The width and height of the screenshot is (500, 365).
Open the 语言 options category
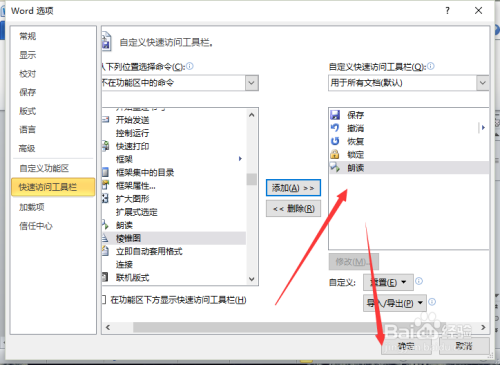coord(28,130)
